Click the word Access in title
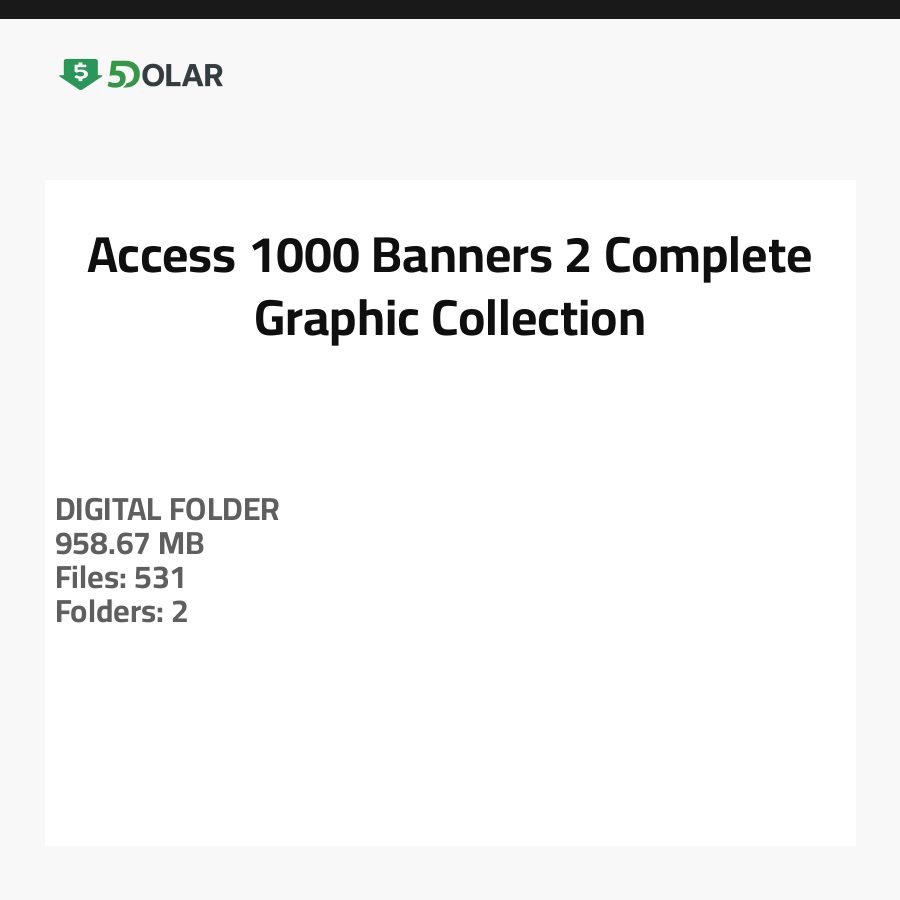 point(161,256)
